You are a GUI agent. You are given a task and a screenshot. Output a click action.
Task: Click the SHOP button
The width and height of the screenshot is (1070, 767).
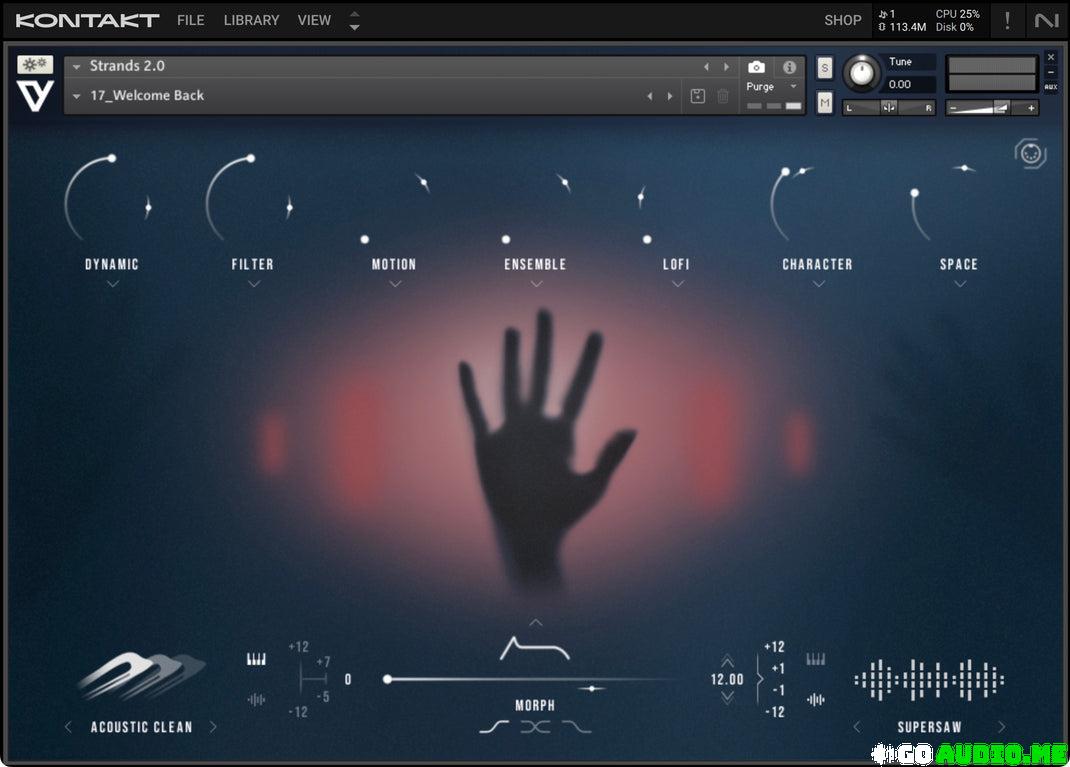pos(842,20)
